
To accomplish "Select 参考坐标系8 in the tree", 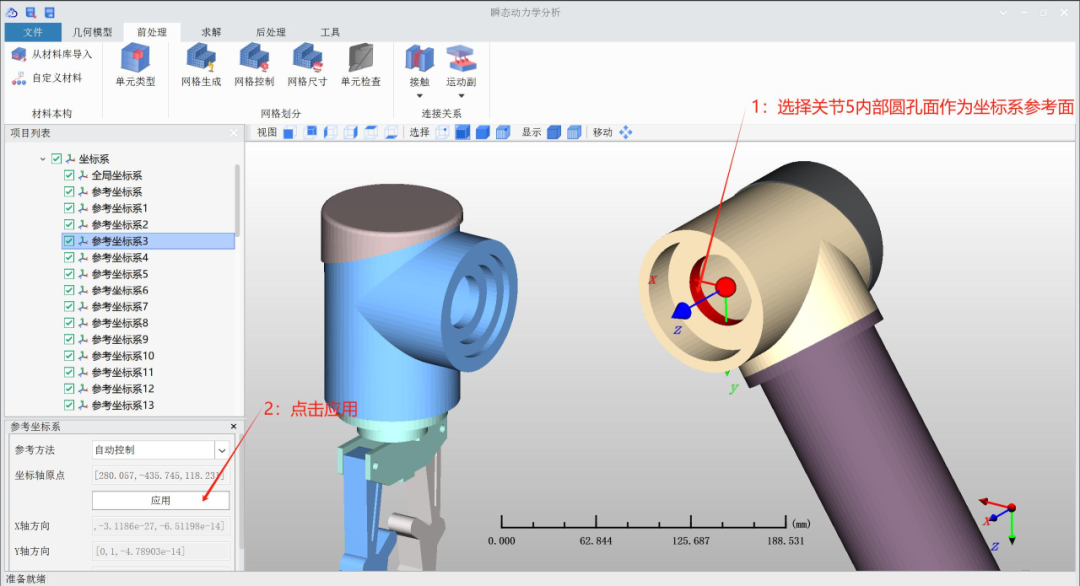I will [x=120, y=323].
